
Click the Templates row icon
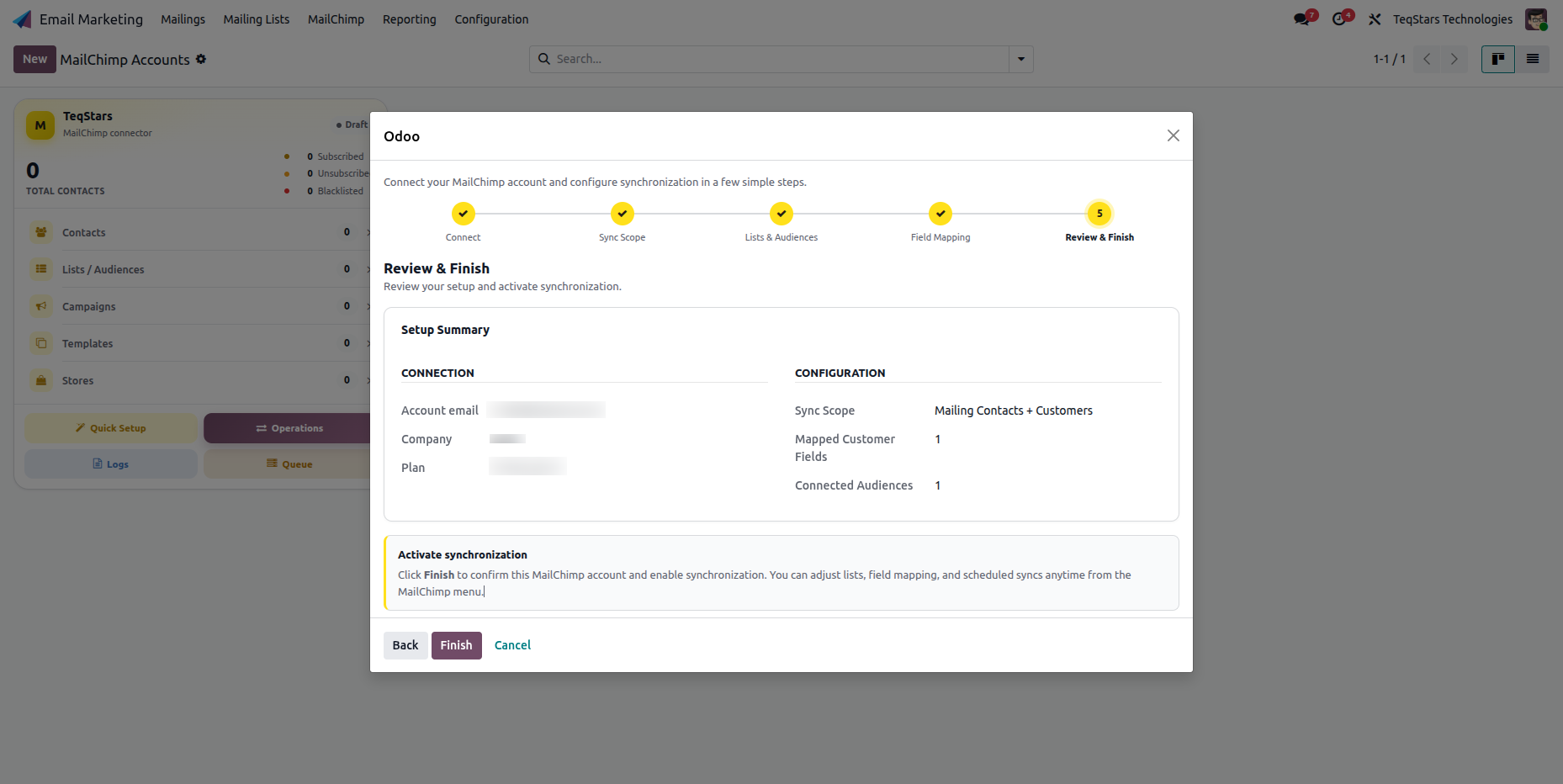click(x=41, y=343)
